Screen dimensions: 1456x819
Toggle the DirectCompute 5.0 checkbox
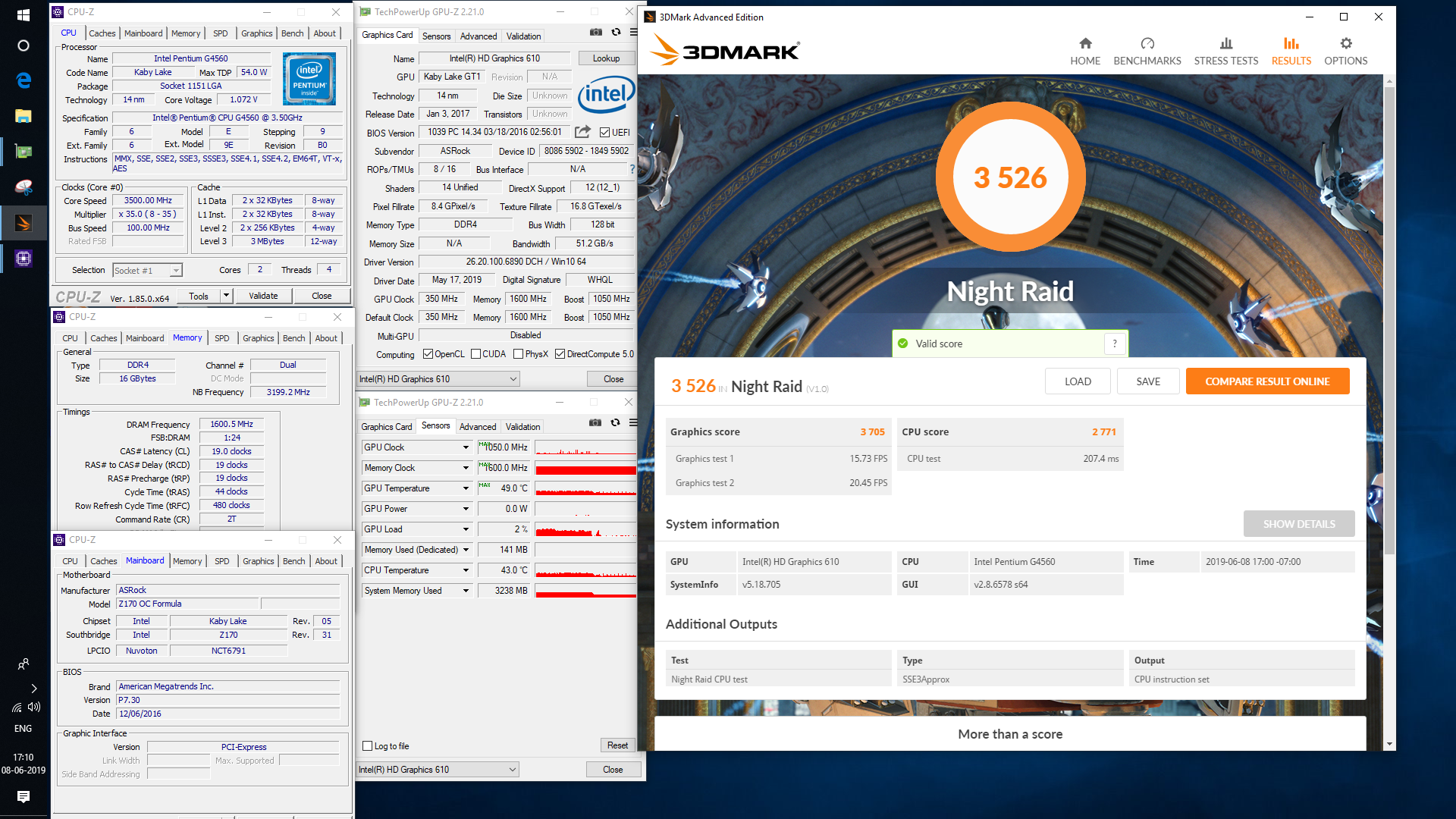560,354
